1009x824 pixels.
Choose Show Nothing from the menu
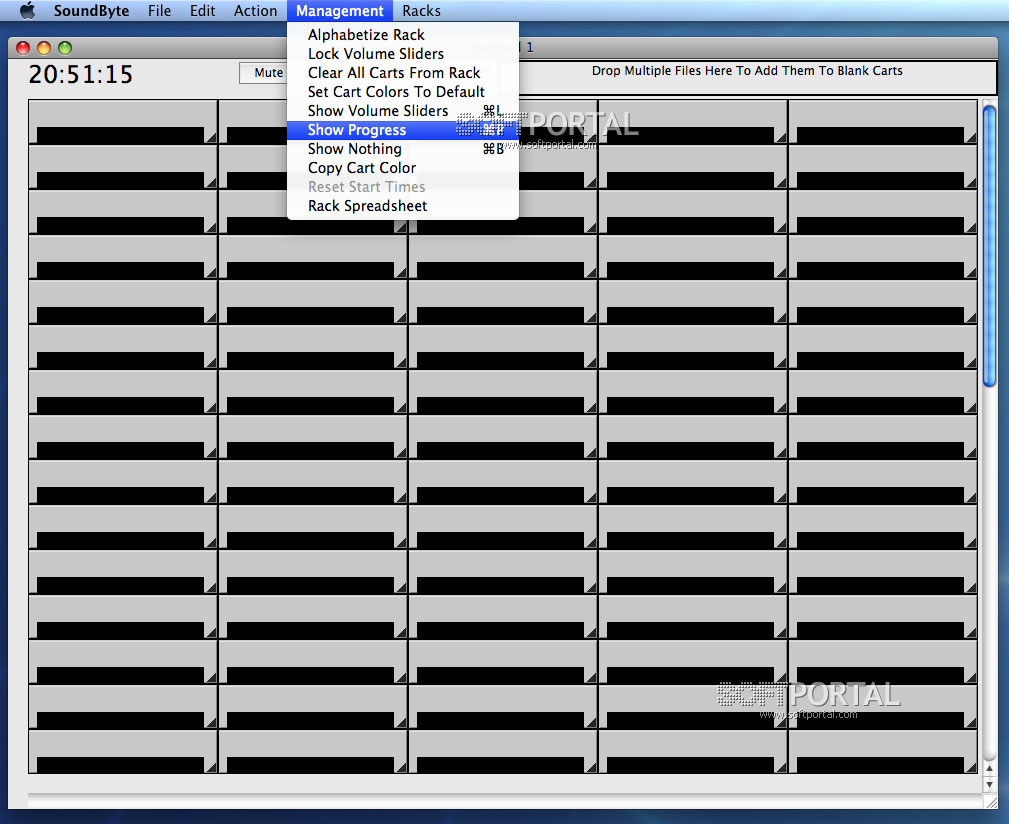coord(403,149)
